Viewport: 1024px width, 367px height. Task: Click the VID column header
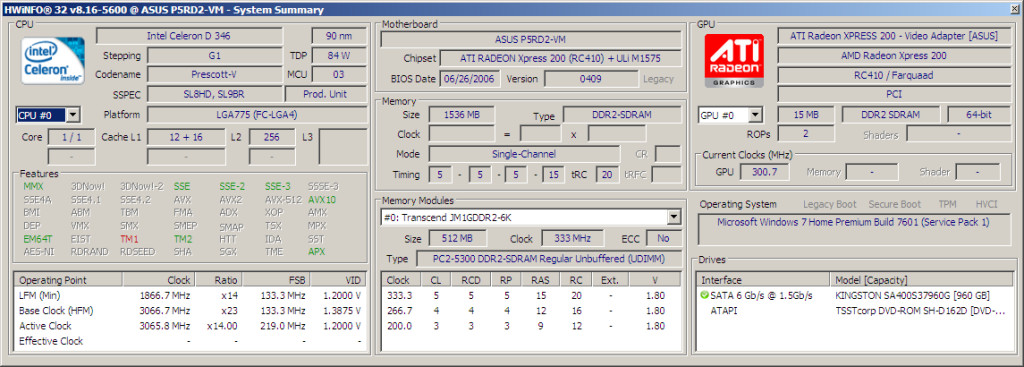point(337,280)
